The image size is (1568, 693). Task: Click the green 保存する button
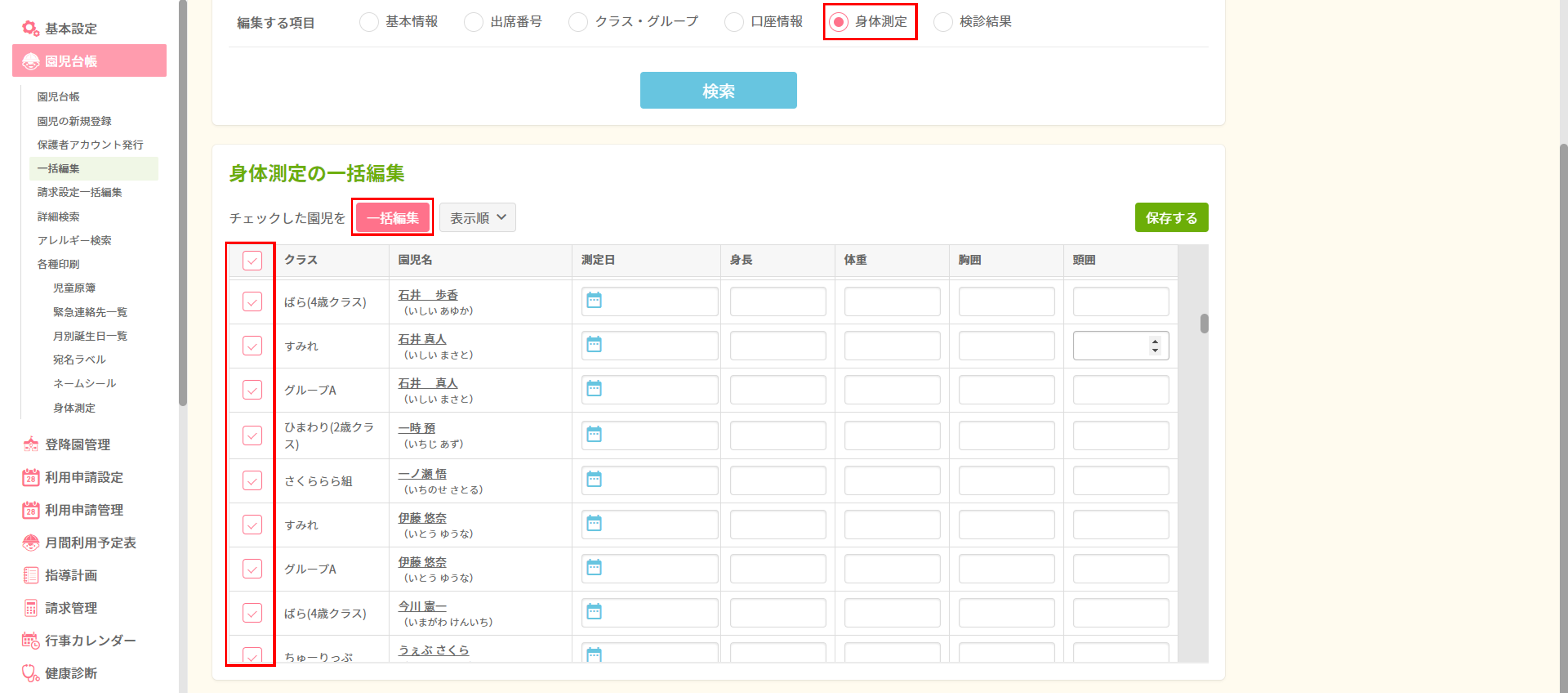[1171, 217]
